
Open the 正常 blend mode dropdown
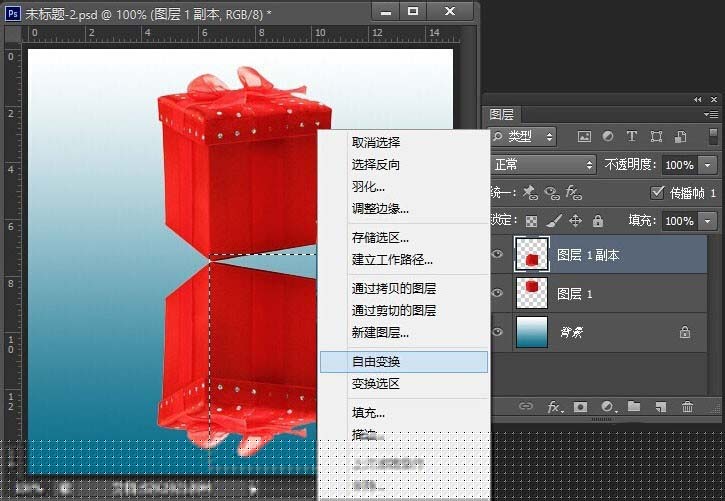[542, 165]
